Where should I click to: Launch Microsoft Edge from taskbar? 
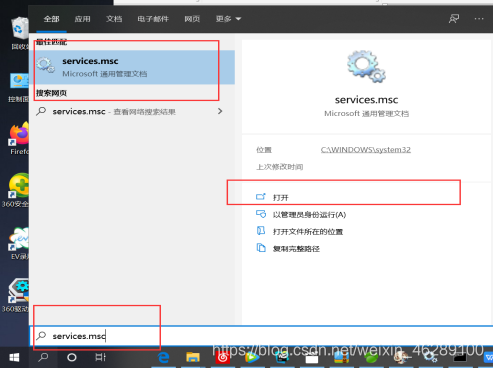(164, 358)
